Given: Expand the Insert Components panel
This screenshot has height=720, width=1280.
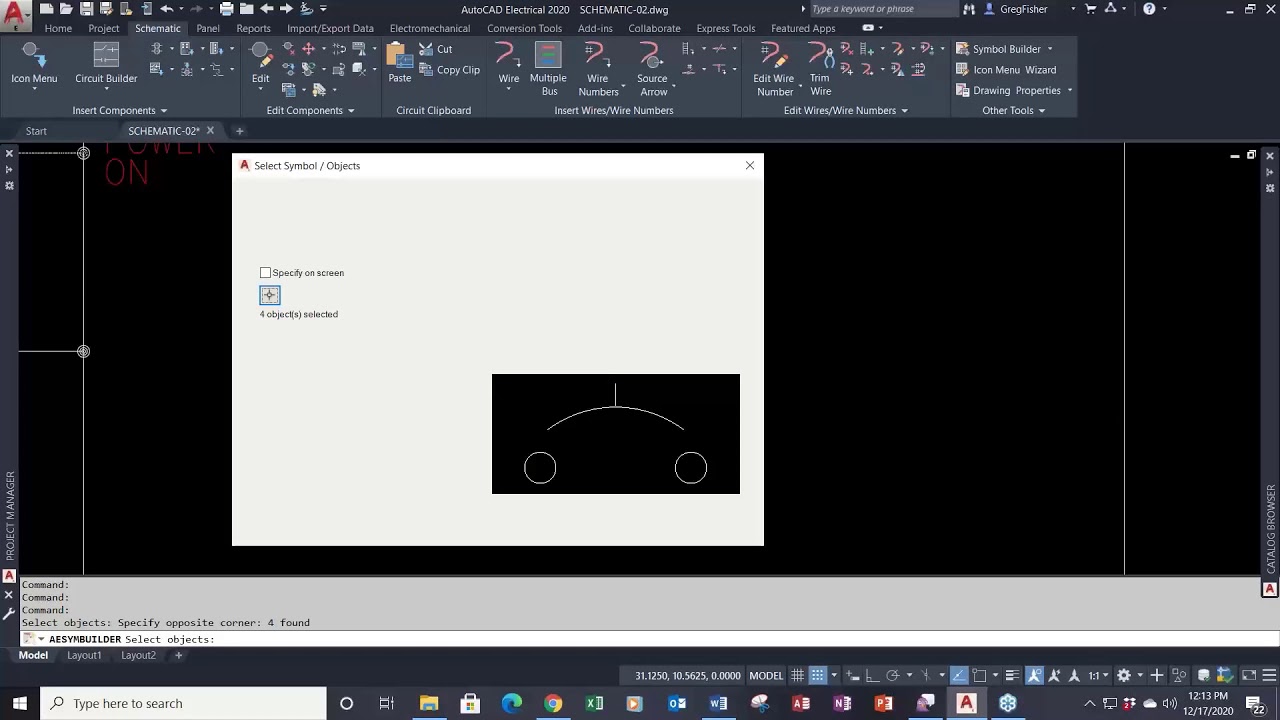Looking at the screenshot, I should coord(120,111).
